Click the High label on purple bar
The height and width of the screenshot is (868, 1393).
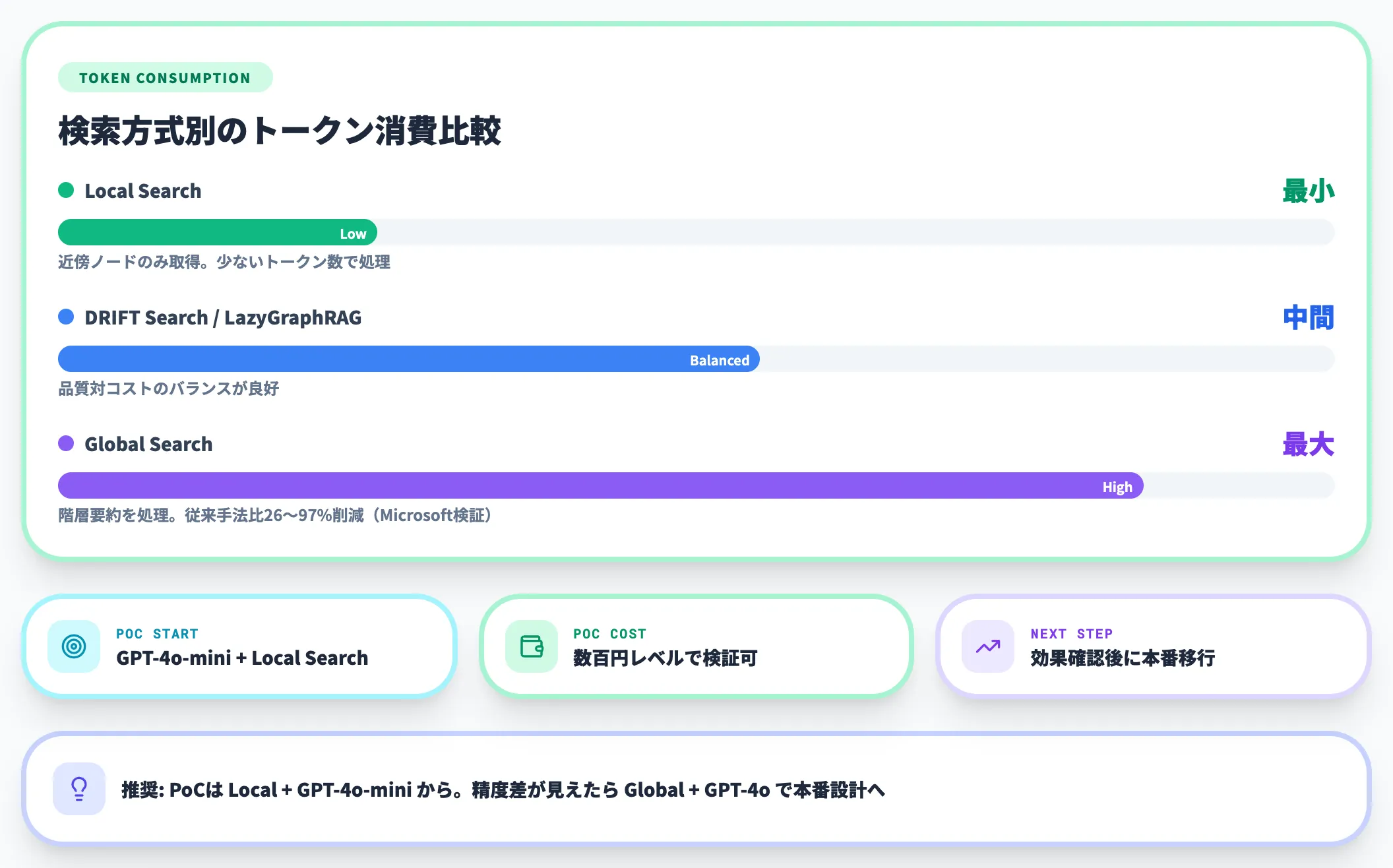[1117, 487]
